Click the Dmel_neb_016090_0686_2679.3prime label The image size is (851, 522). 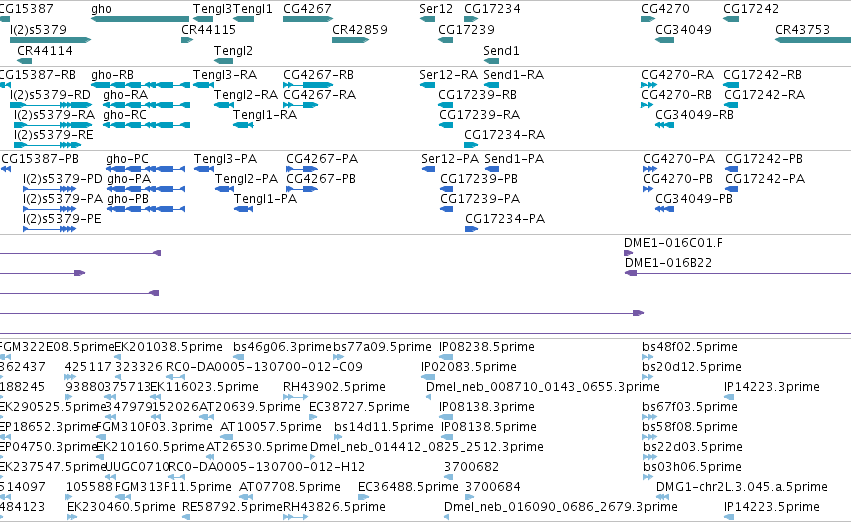(x=561, y=507)
